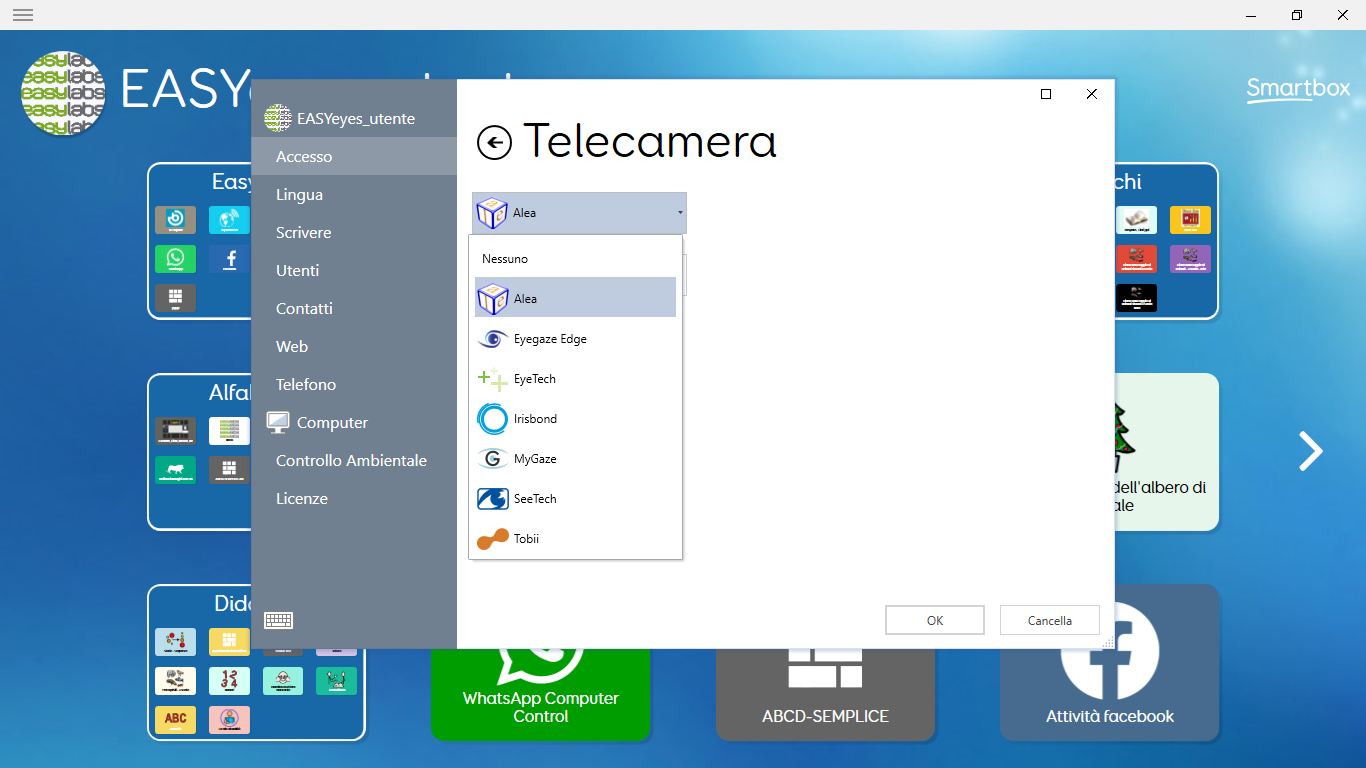Open Facebook mini icon in Easy folder

tap(230, 260)
